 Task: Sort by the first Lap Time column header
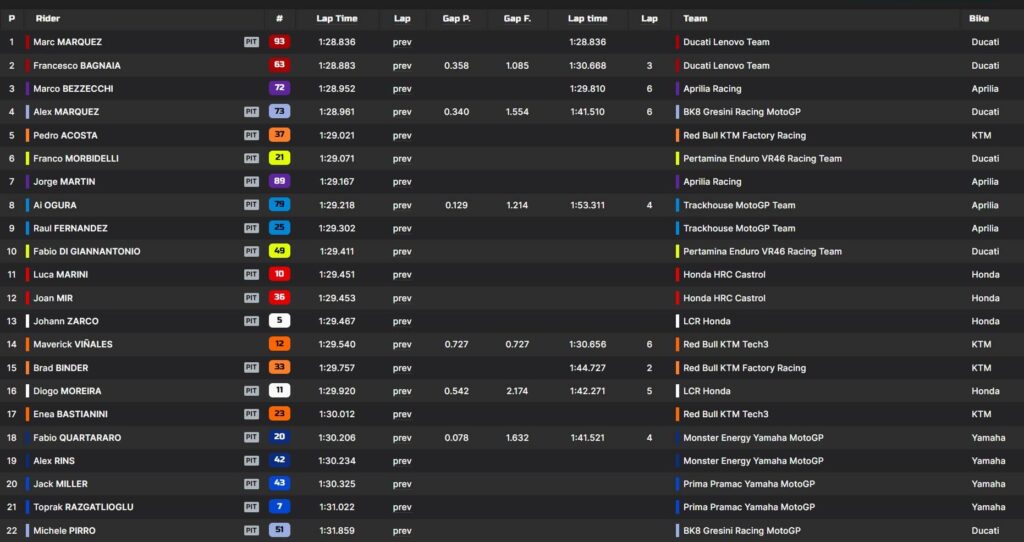click(x=337, y=19)
